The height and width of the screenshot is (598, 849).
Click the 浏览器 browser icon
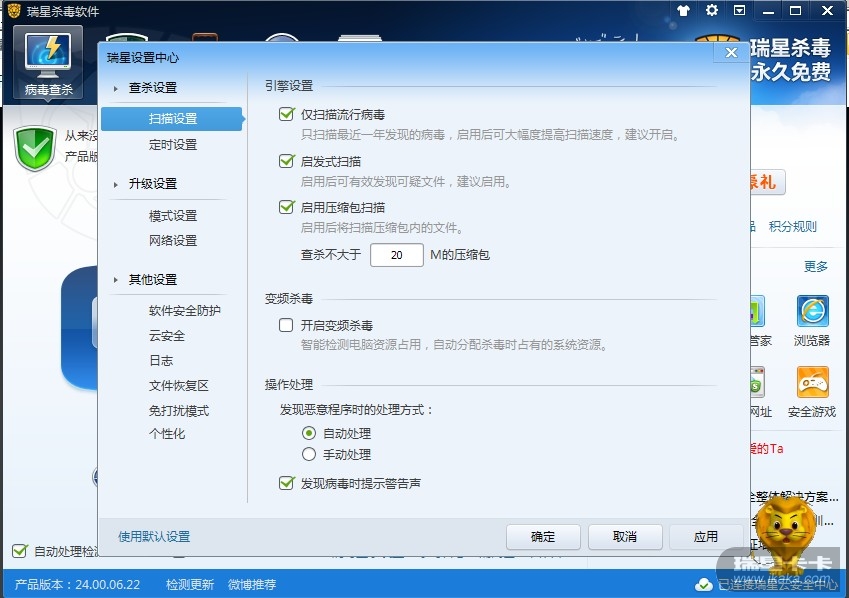point(812,321)
